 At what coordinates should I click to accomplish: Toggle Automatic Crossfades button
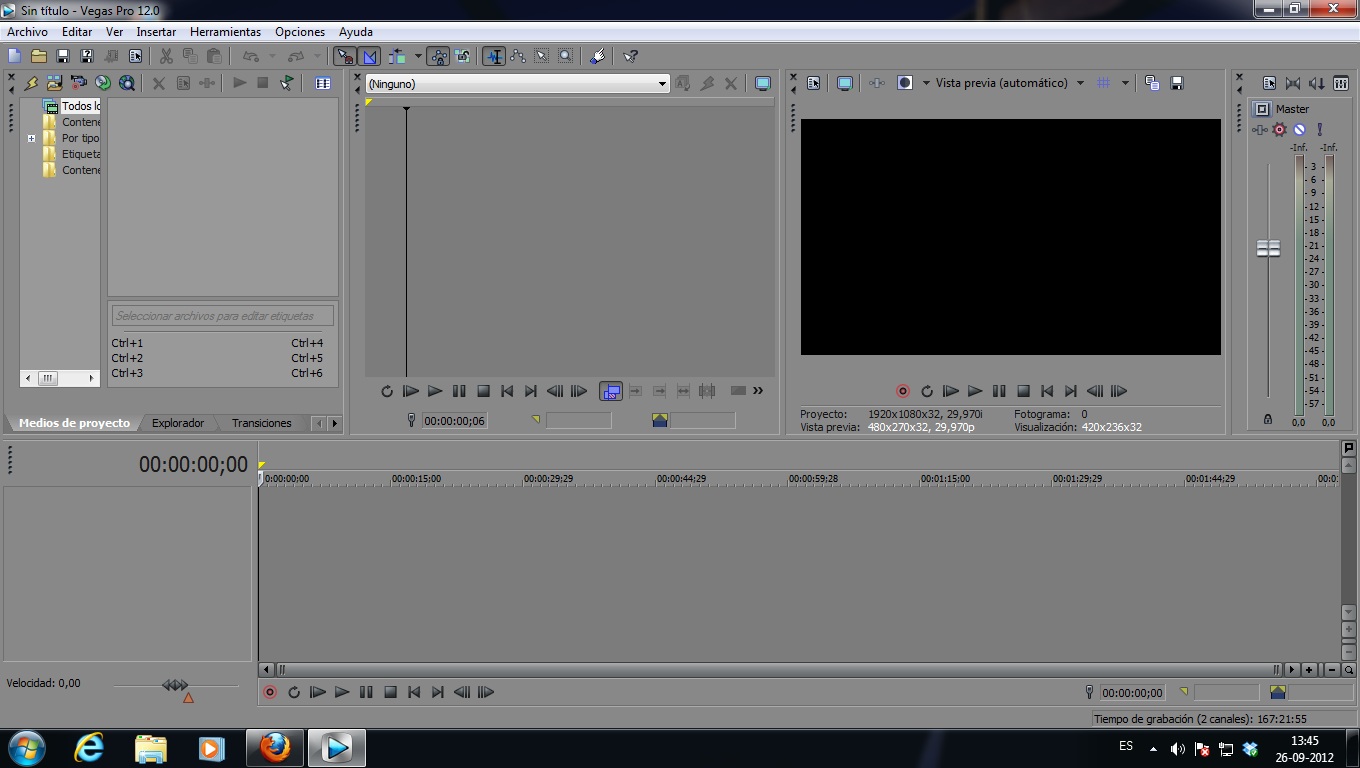click(x=369, y=56)
